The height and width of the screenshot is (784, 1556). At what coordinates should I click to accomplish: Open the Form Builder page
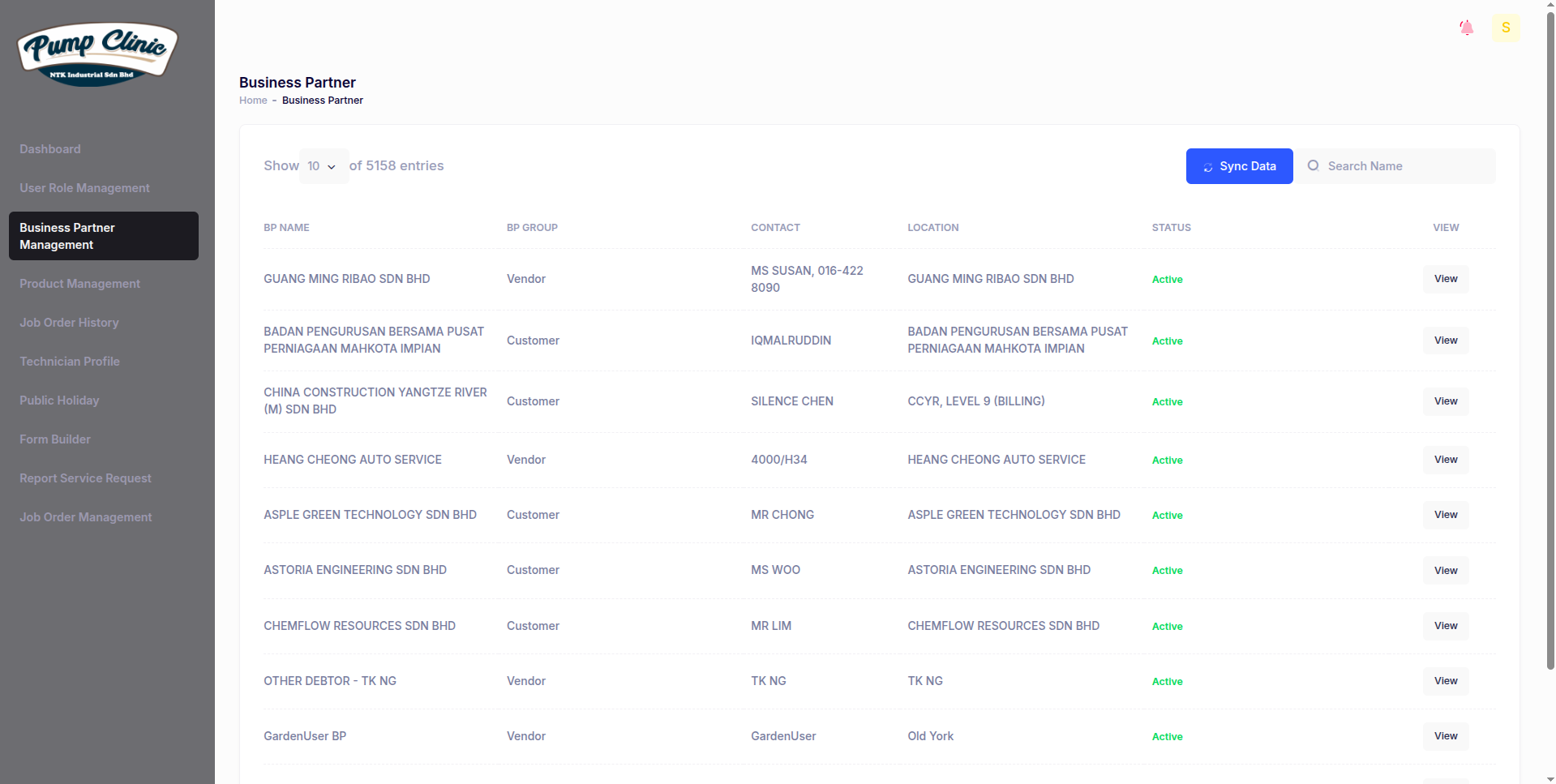point(55,439)
